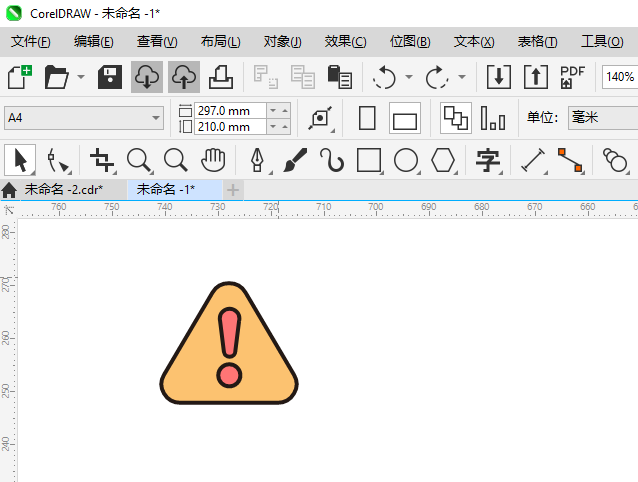Increase page width with up stepper
This screenshot has width=638, height=482.
(x=285, y=111)
